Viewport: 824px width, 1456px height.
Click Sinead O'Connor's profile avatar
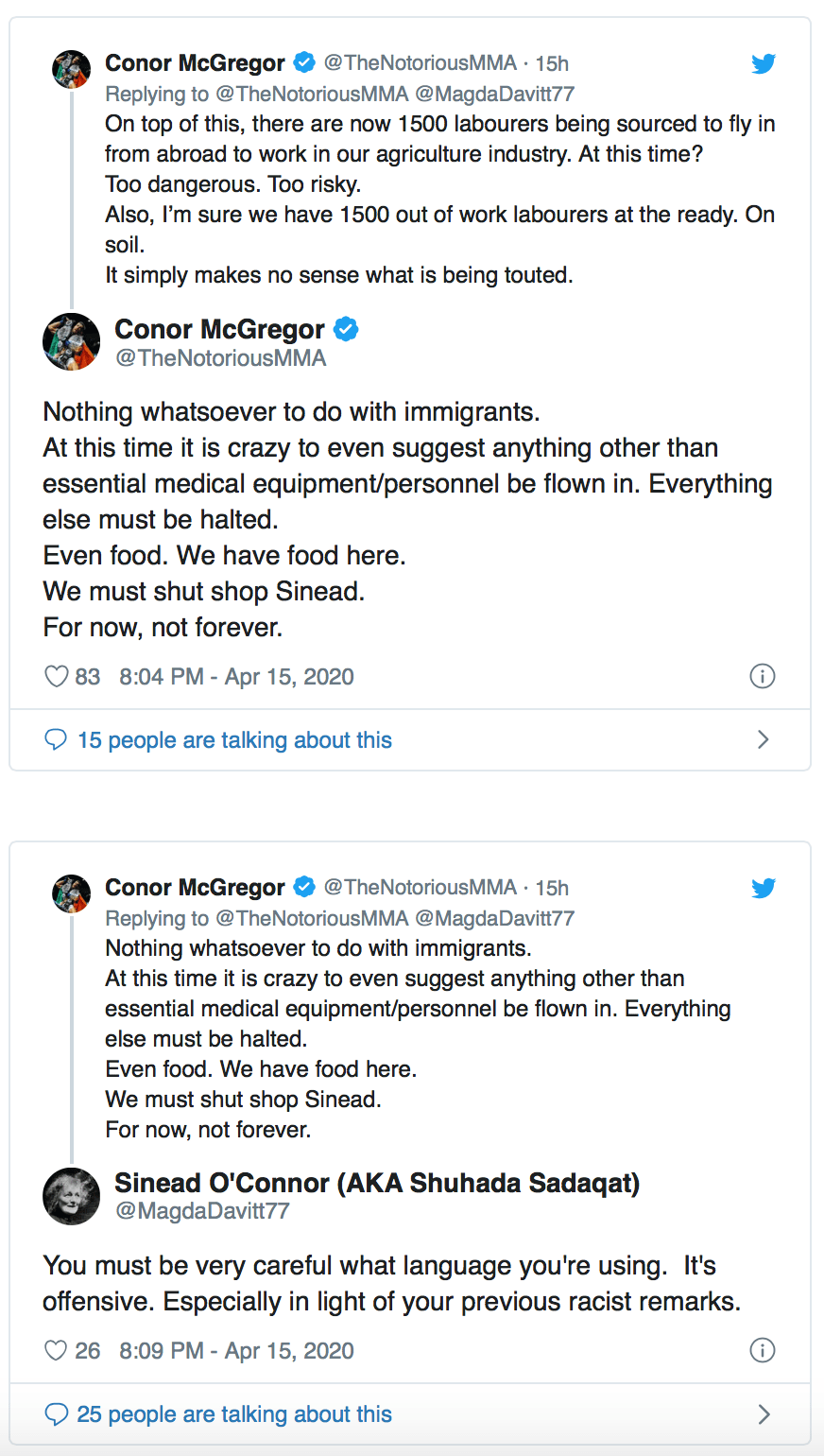pyautogui.click(x=72, y=1196)
